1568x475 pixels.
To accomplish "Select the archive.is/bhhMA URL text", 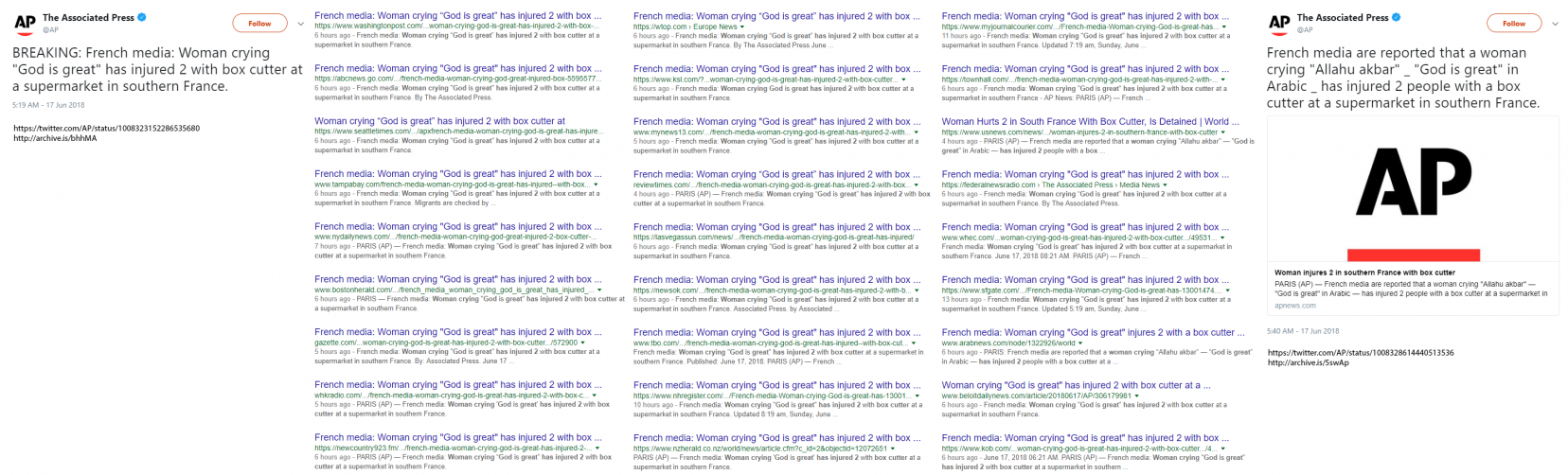I will pos(55,138).
